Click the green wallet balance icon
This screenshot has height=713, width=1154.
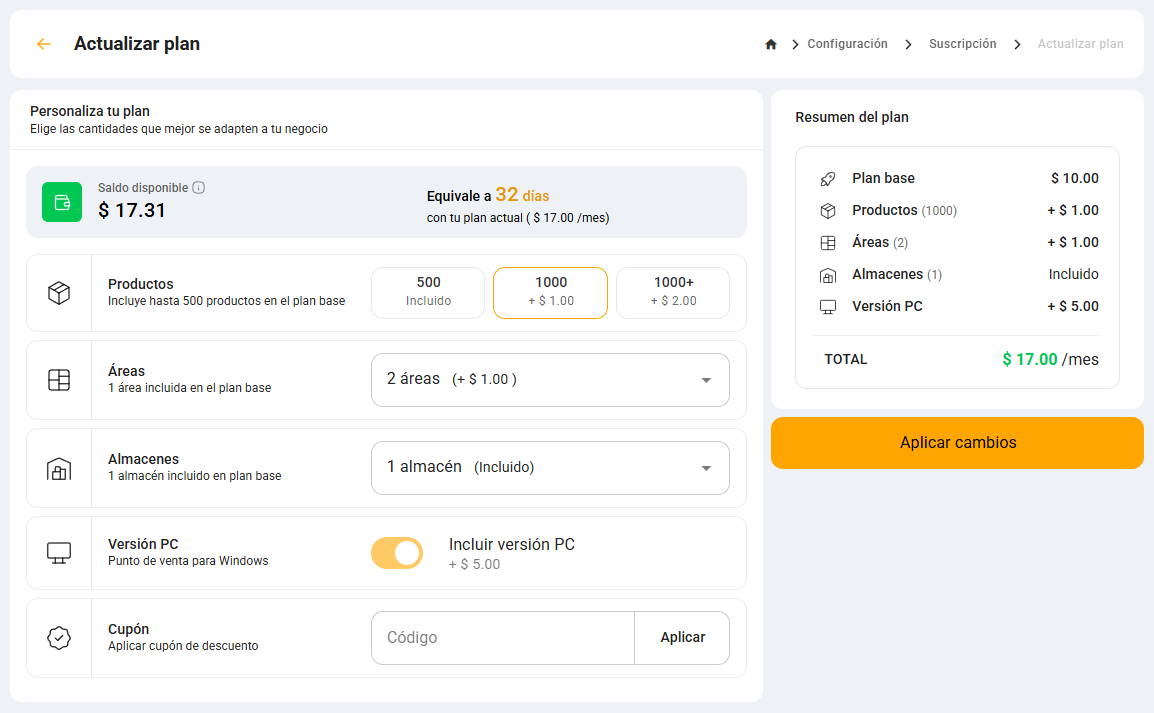click(x=62, y=202)
